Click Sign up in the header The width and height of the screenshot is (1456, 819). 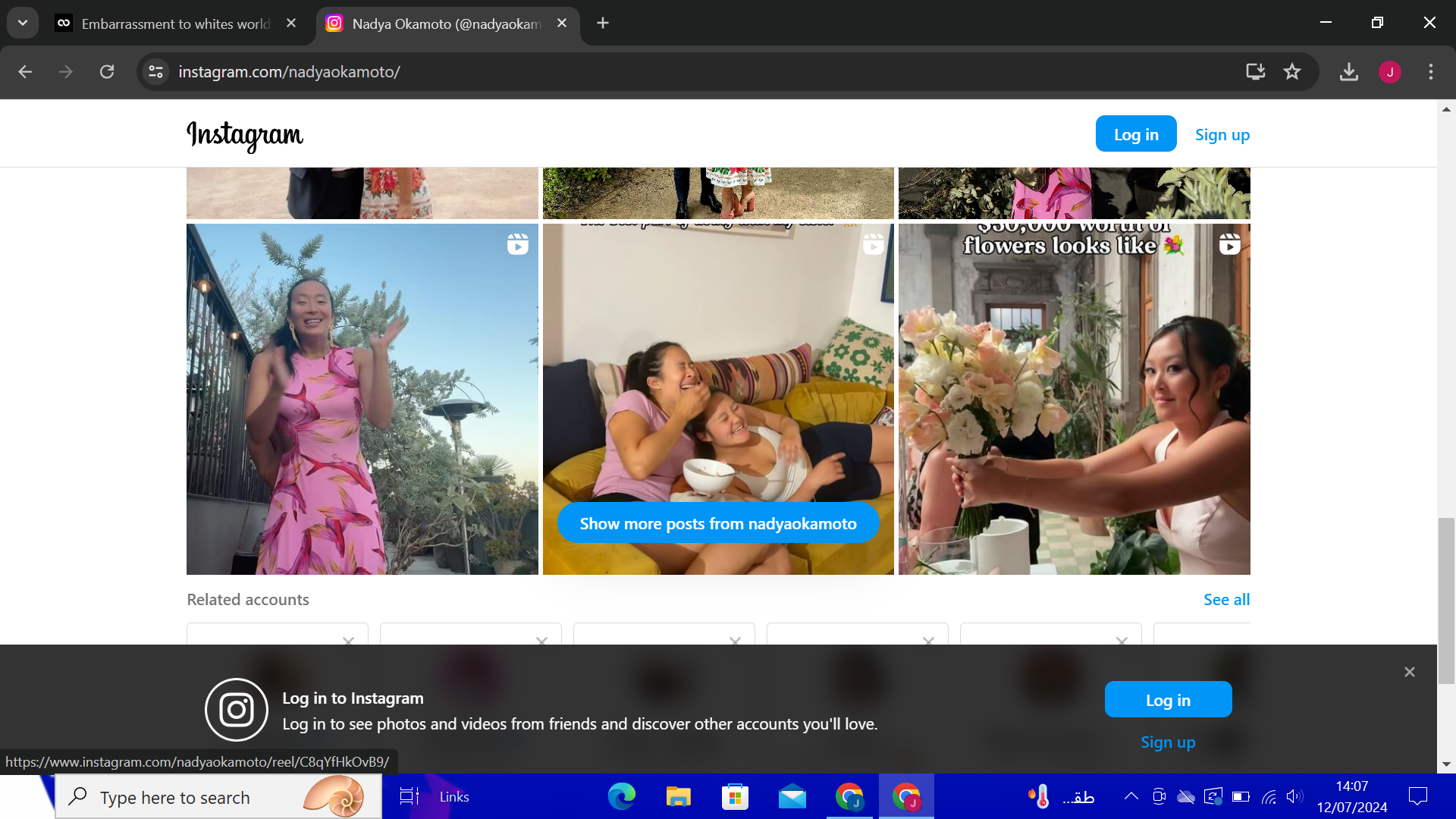coord(1222,135)
